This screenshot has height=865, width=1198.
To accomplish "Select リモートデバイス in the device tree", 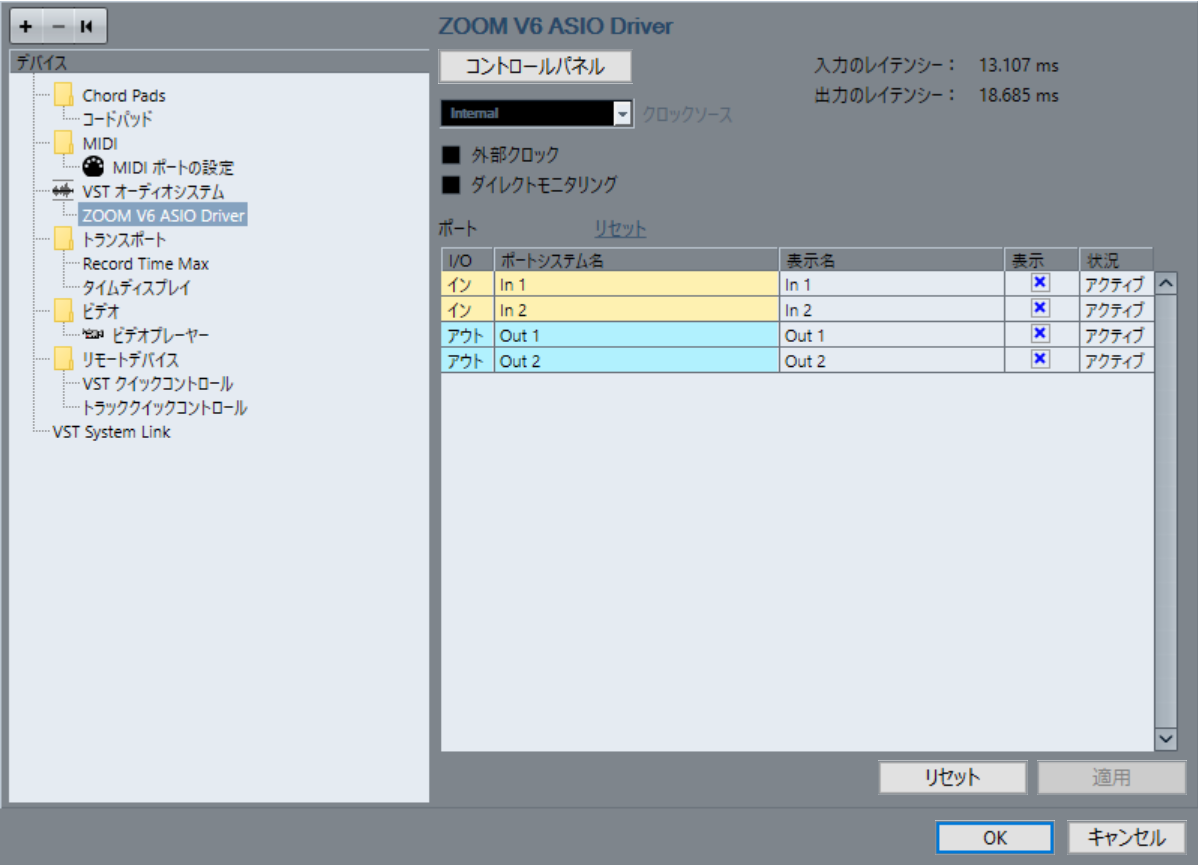I will click(131, 360).
